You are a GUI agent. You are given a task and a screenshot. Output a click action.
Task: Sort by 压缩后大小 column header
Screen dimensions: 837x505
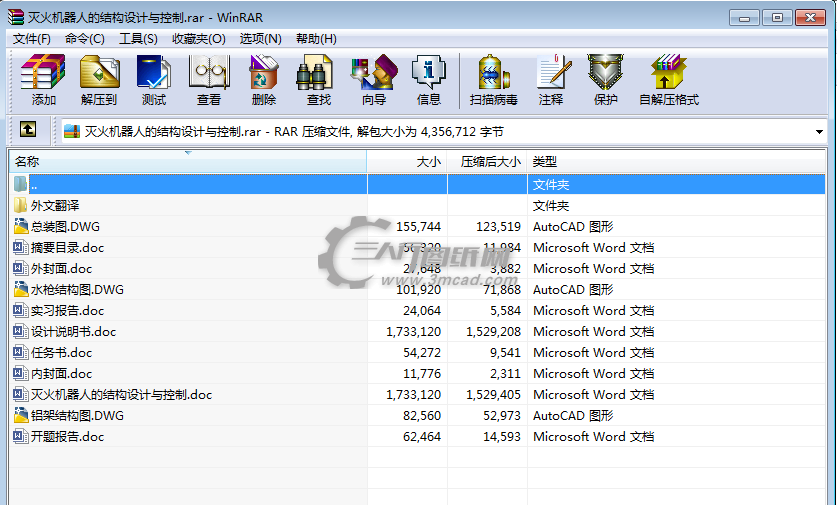[487, 161]
